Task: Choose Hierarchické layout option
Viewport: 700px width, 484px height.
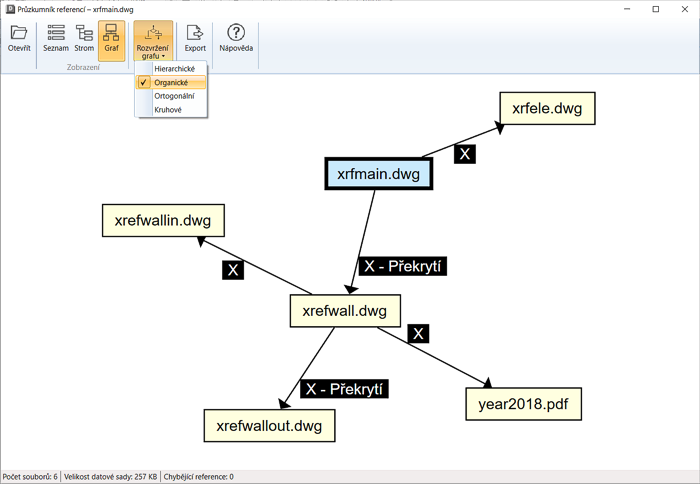Action: (x=175, y=69)
